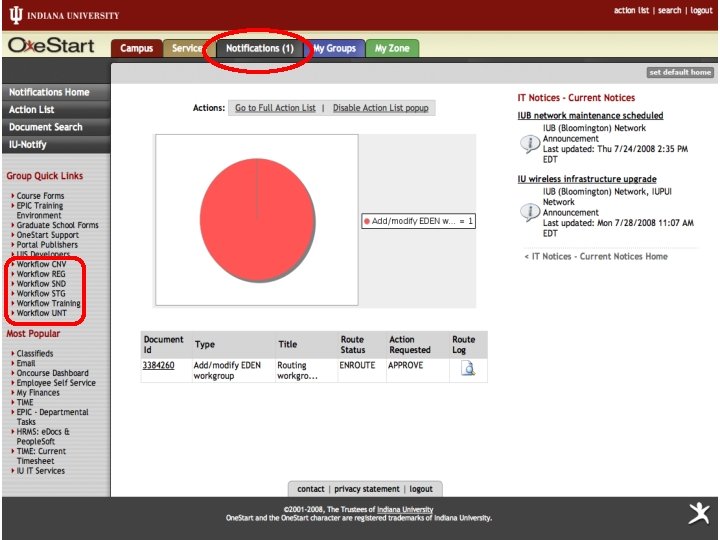This screenshot has height=540, width=720.
Task: Open Classifieds under Most Popular
Action: coord(35,354)
